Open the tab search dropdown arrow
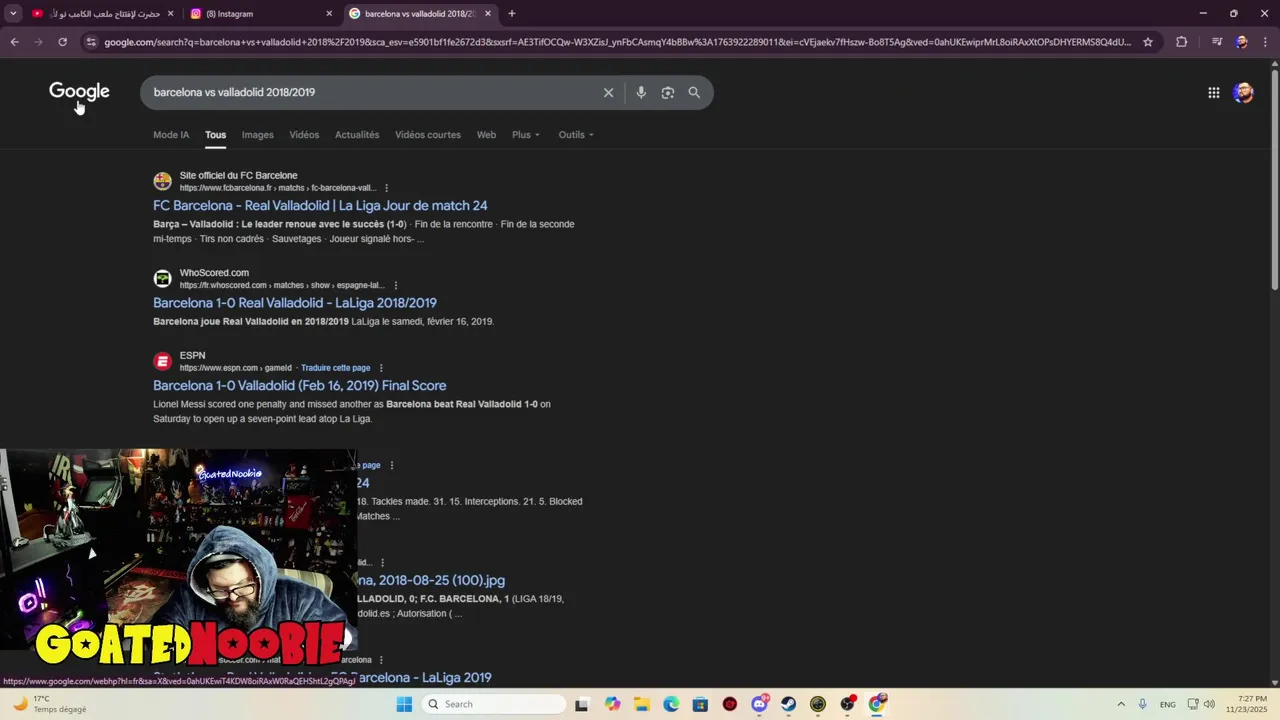The height and width of the screenshot is (720, 1280). pyautogui.click(x=13, y=14)
